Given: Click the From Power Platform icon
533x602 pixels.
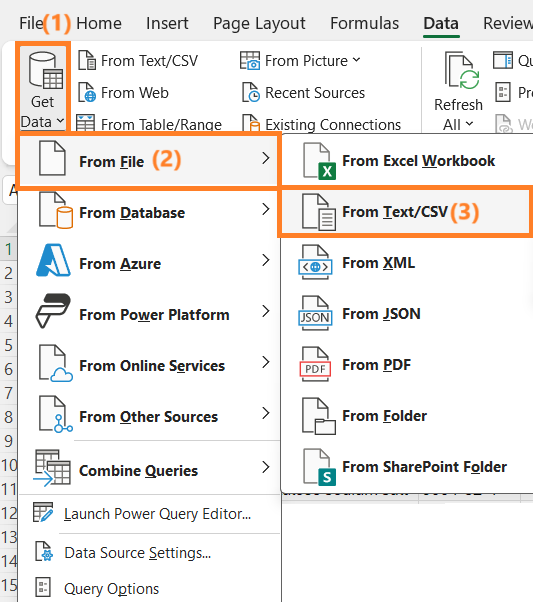Looking at the screenshot, I should (53, 311).
